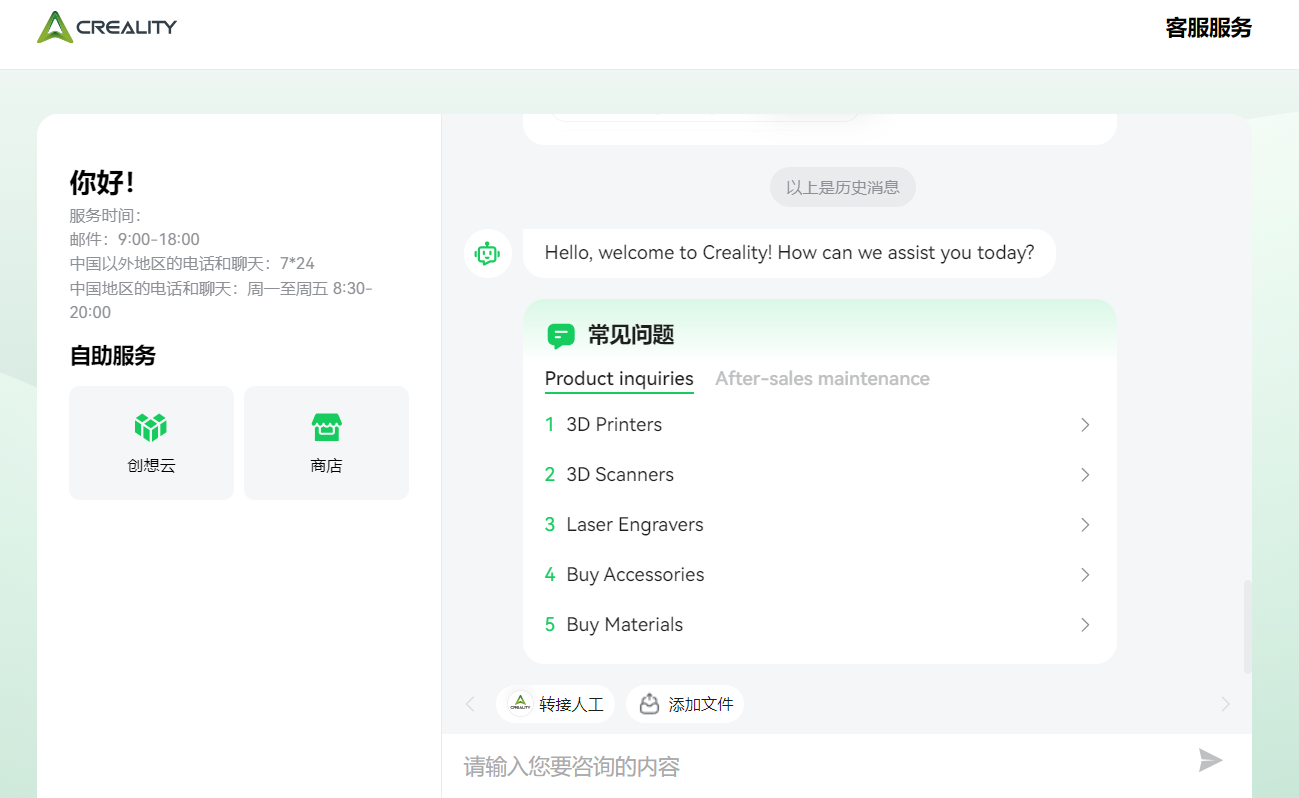Expand the Buy Materials row chevron
The image size is (1299, 798).
(x=1085, y=625)
